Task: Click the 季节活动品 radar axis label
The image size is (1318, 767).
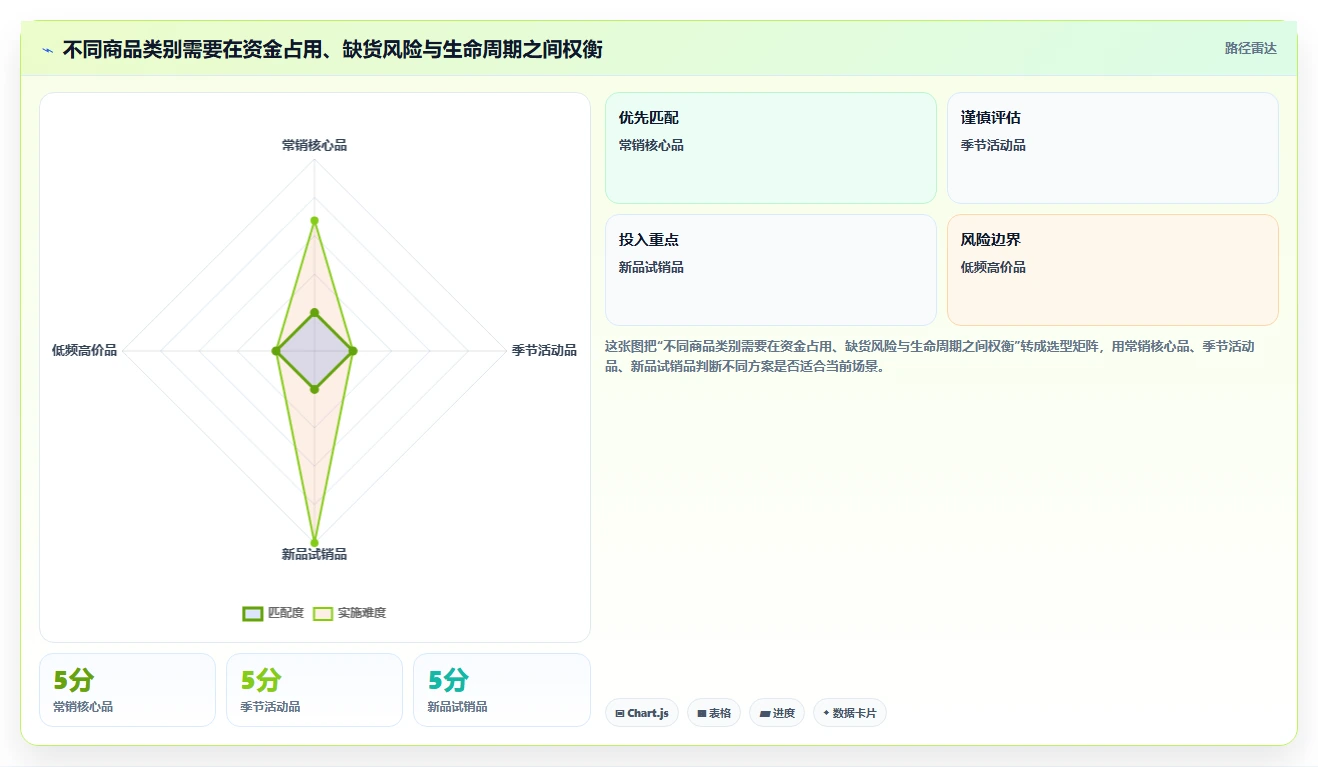Action: pyautogui.click(x=544, y=350)
